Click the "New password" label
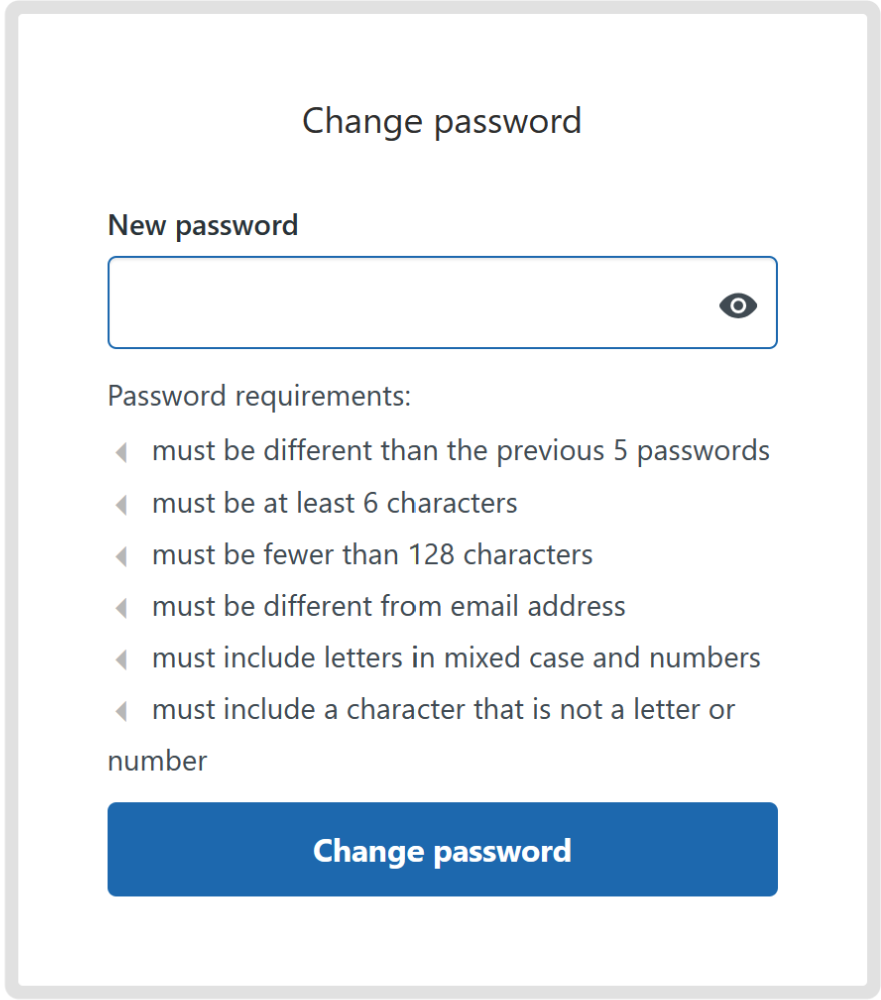 pyautogui.click(x=202, y=226)
